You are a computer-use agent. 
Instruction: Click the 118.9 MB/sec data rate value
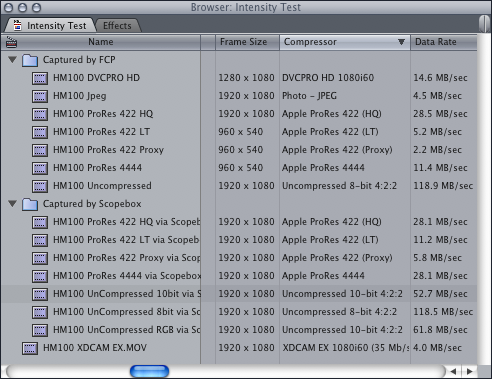click(443, 186)
